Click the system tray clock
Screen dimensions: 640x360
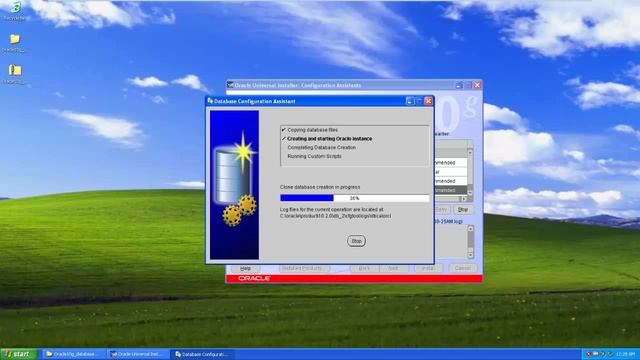[x=625, y=354]
